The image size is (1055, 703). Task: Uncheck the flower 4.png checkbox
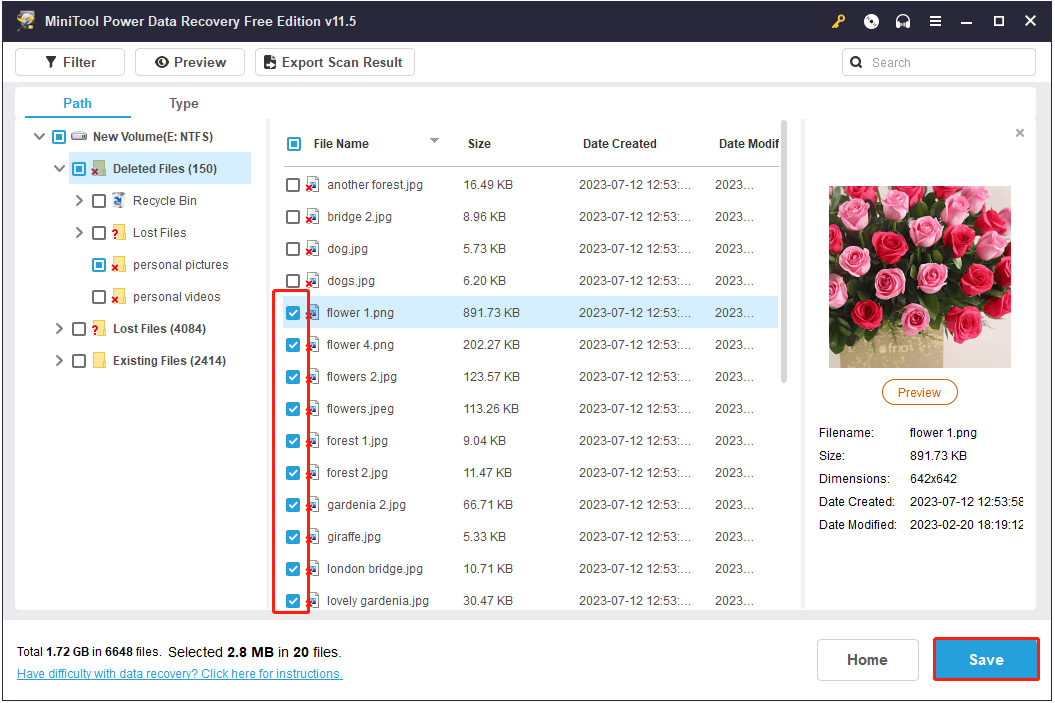click(x=293, y=345)
